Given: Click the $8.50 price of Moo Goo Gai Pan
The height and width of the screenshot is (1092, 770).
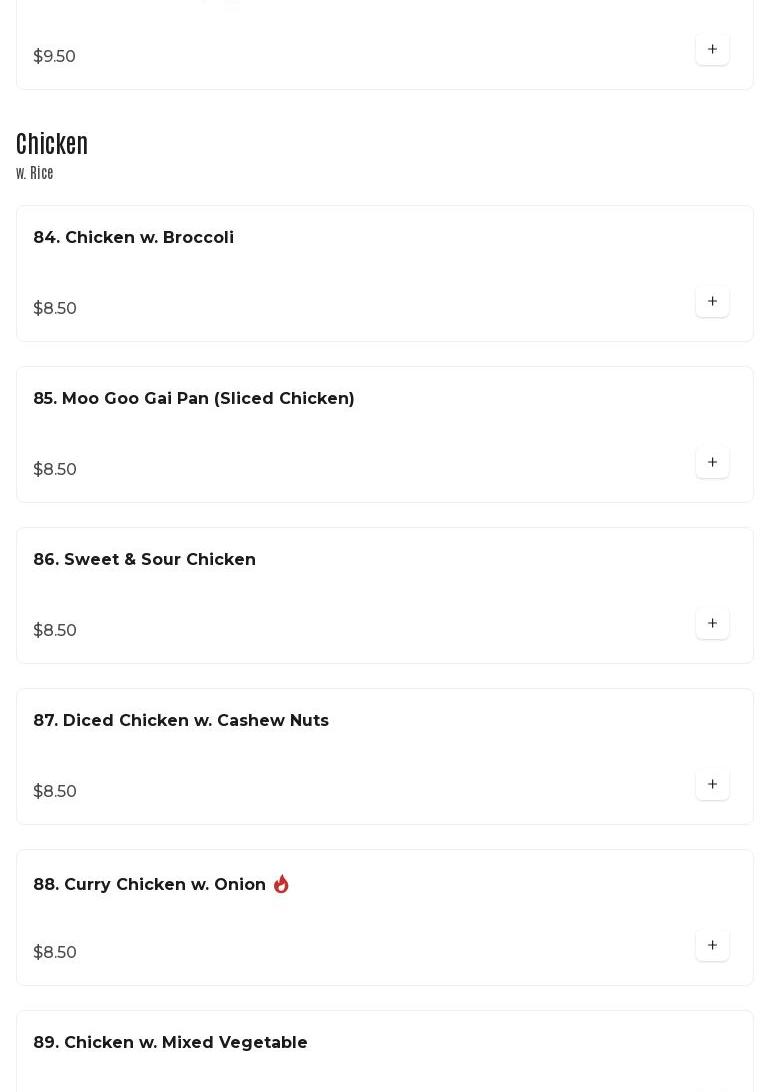Looking at the screenshot, I should tap(55, 469).
